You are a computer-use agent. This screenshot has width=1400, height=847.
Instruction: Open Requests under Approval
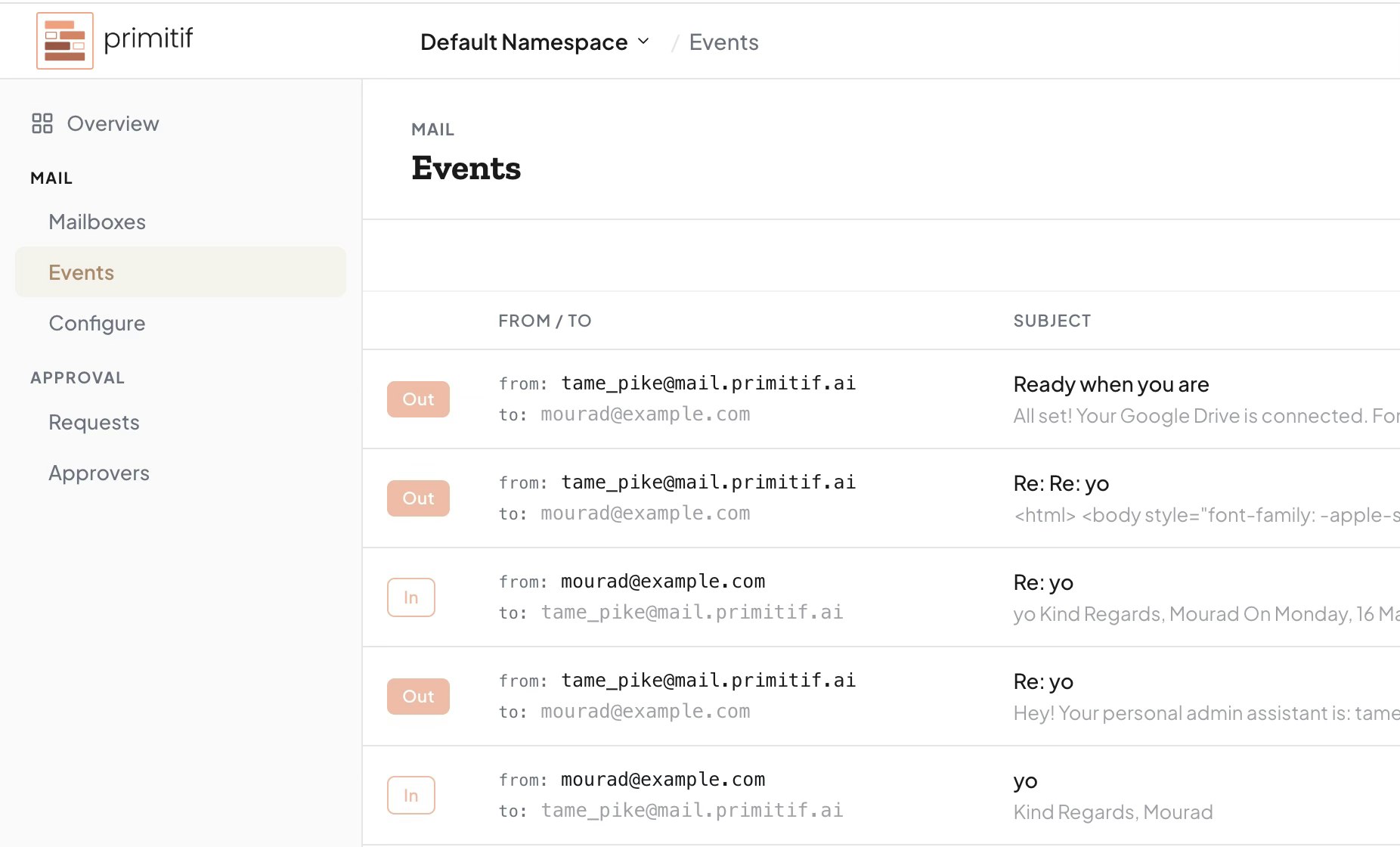coord(94,422)
